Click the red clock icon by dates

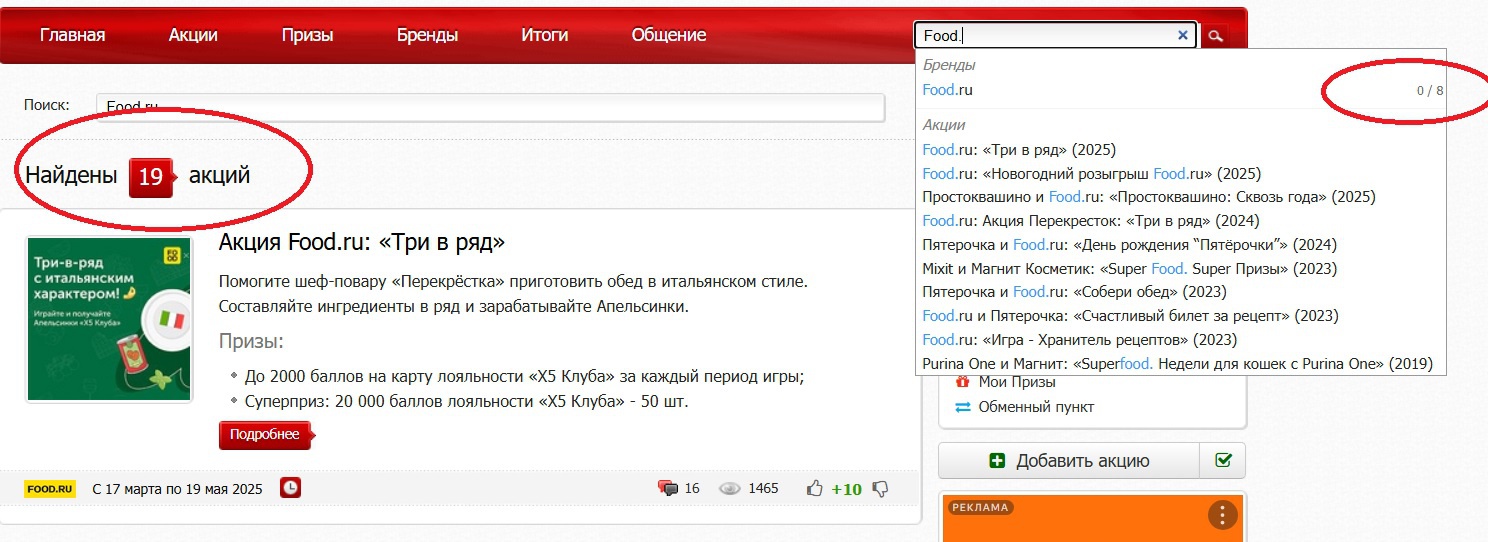pos(290,488)
